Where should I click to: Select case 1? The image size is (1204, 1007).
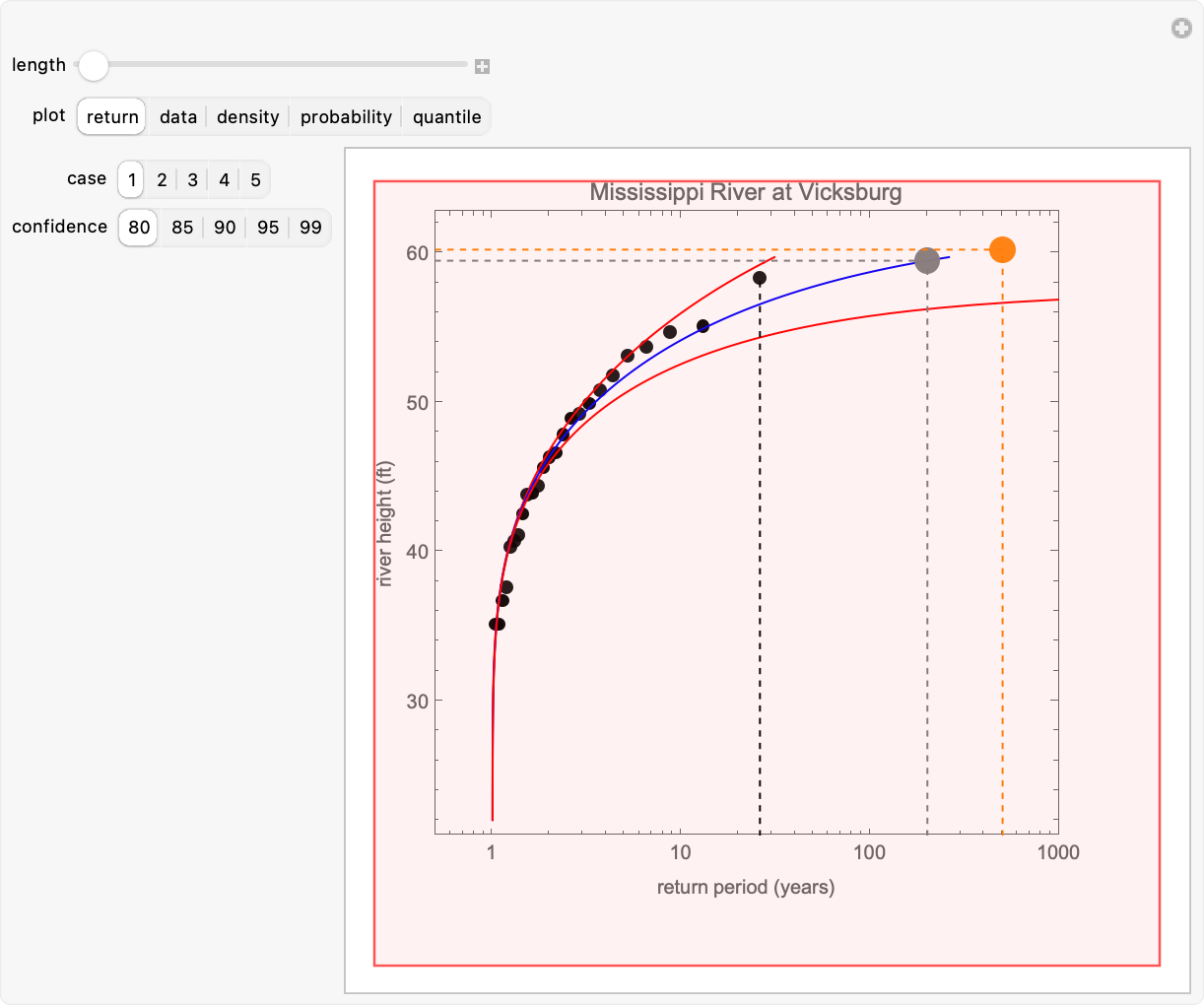(132, 179)
